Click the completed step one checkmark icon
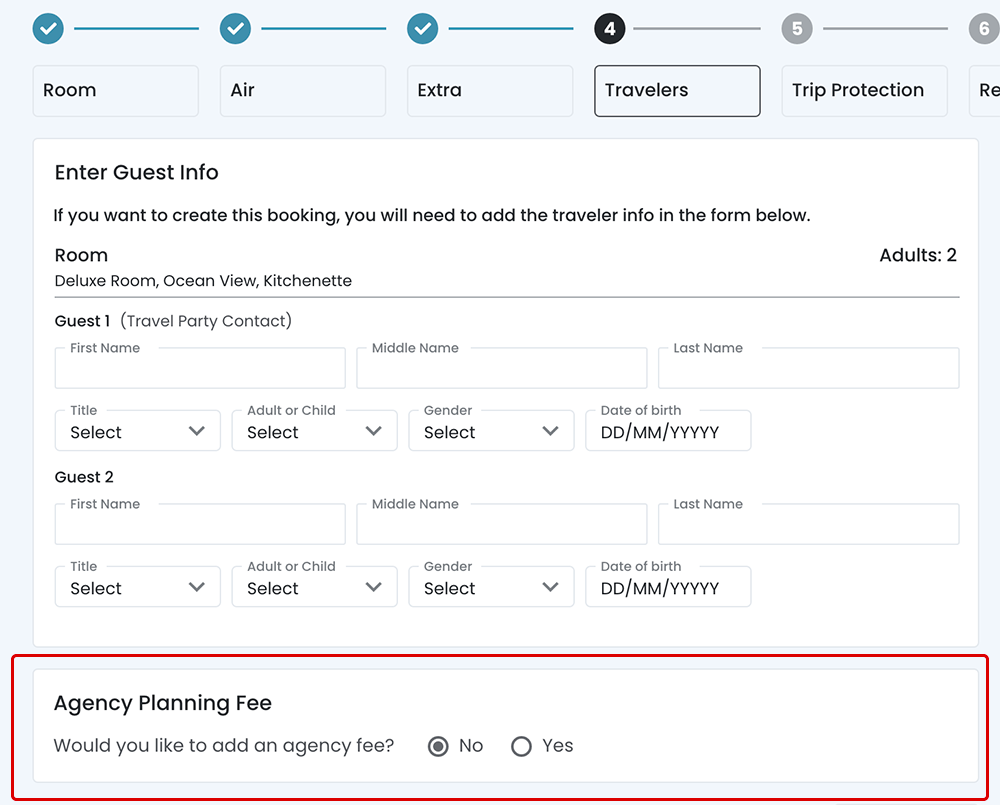Viewport: 1000px width, 805px height. pos(48,29)
